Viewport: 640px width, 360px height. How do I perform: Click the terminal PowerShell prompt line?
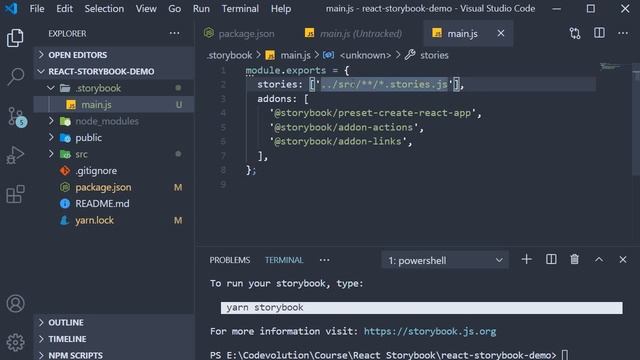tap(389, 355)
